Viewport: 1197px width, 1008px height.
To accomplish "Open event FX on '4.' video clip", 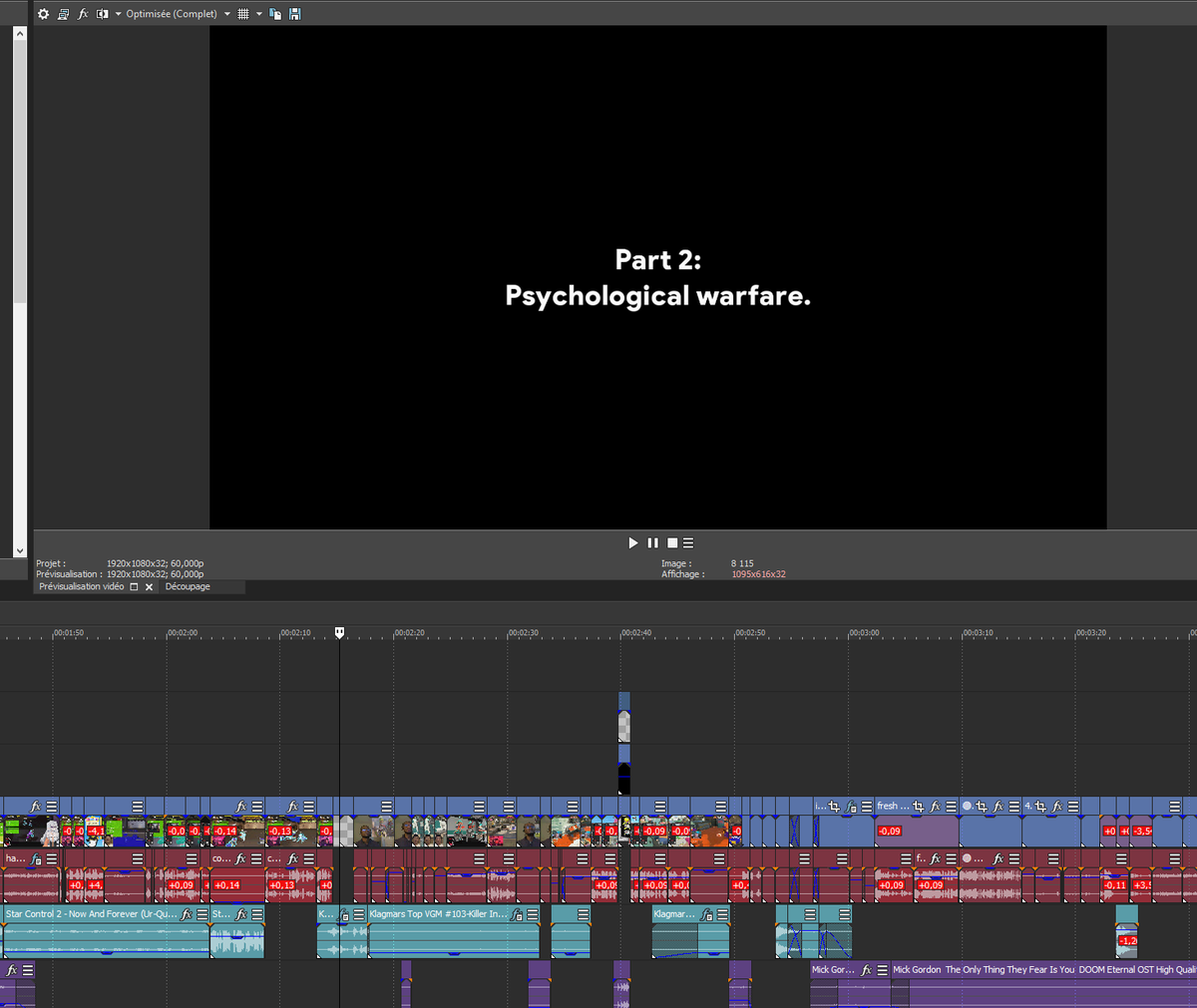I will click(x=1058, y=807).
